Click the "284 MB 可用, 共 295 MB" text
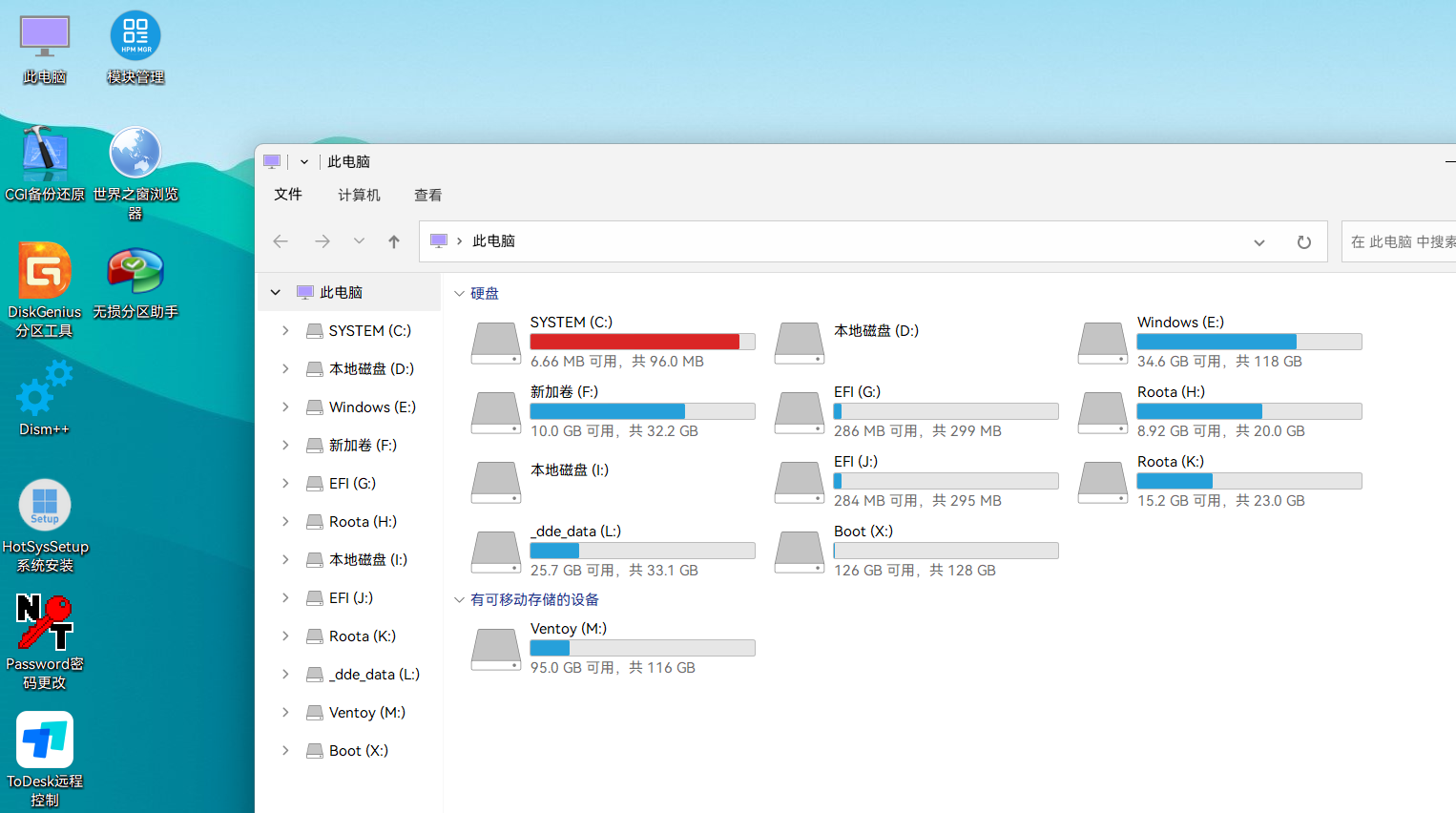The height and width of the screenshot is (813, 1456). (918, 501)
